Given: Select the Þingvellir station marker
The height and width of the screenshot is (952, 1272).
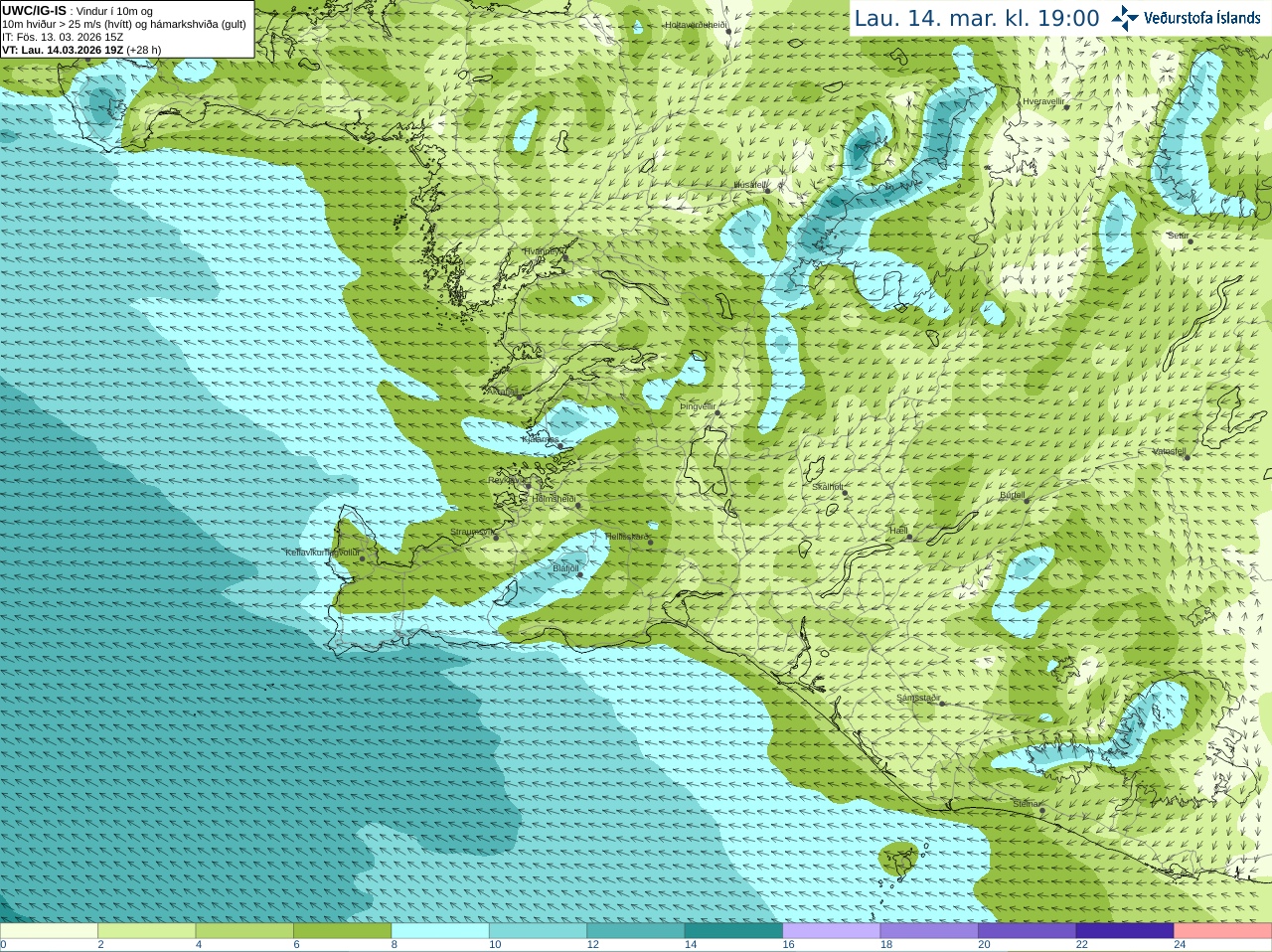Looking at the screenshot, I should pos(717,413).
